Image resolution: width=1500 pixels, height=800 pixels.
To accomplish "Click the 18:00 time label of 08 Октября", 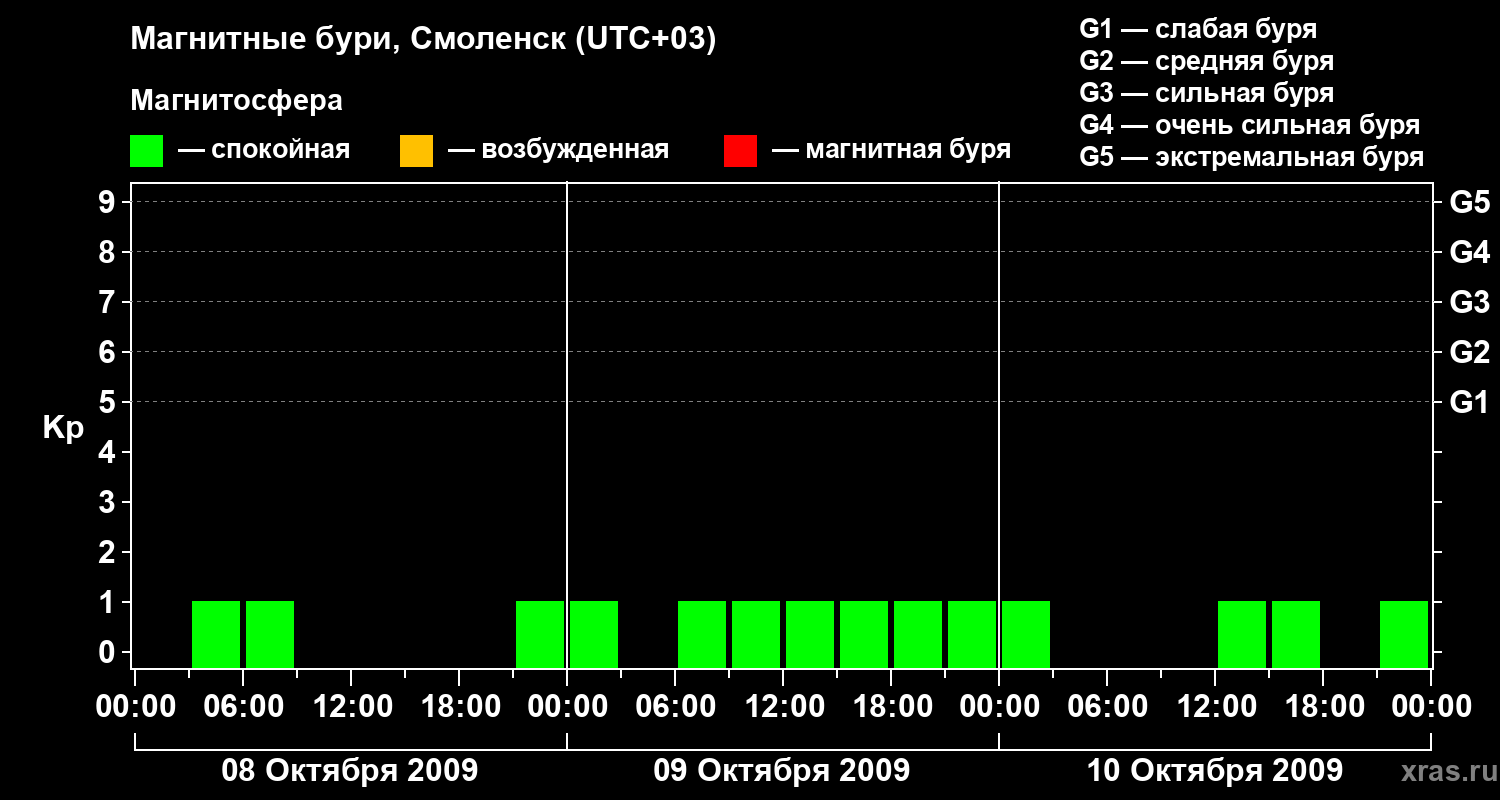I will tap(459, 707).
